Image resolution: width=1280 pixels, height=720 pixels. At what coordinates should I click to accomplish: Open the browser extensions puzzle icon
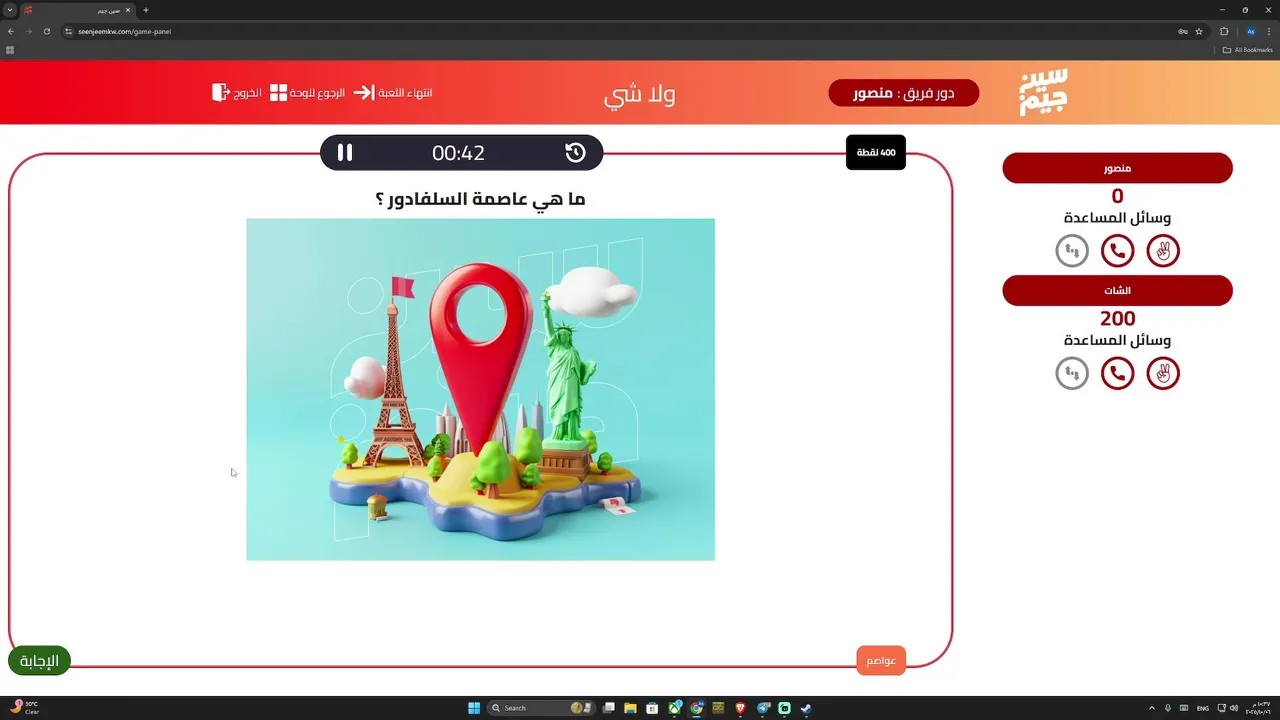click(1224, 31)
